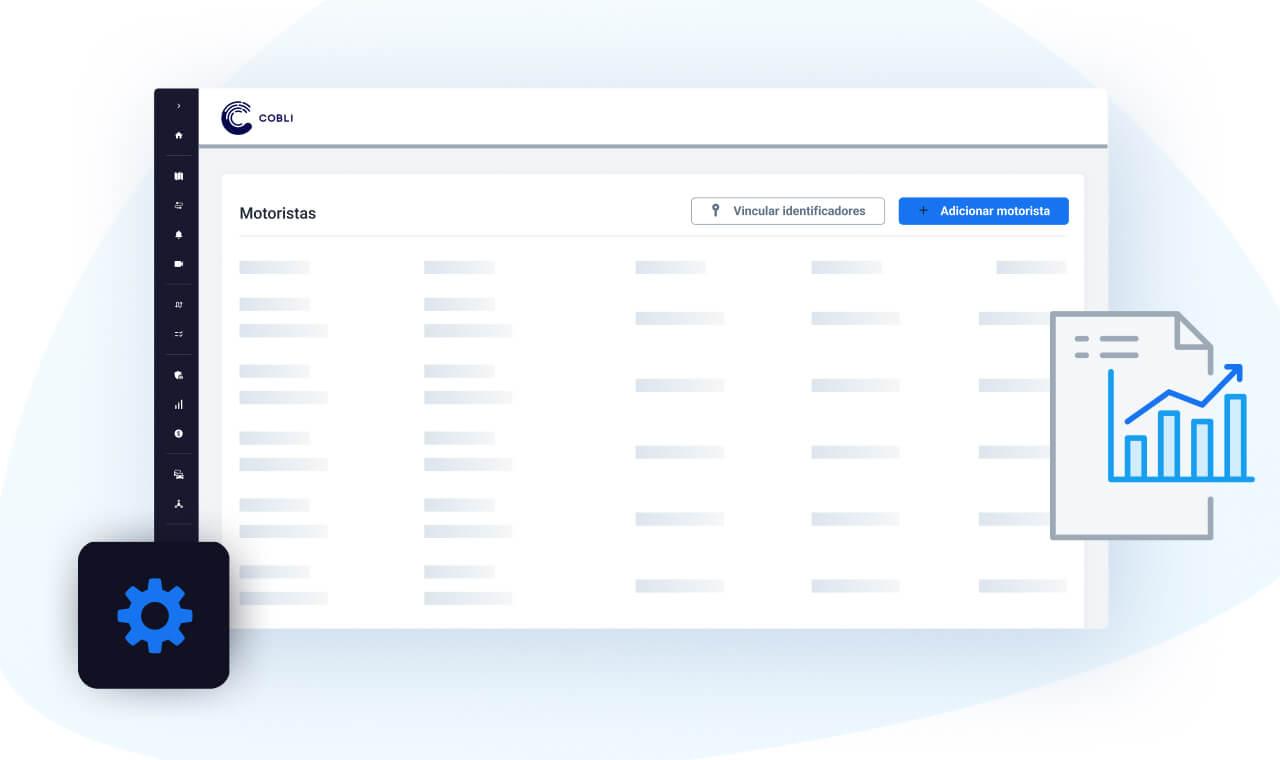Click the Vincular identificadores button
This screenshot has height=760, width=1280.
(788, 211)
